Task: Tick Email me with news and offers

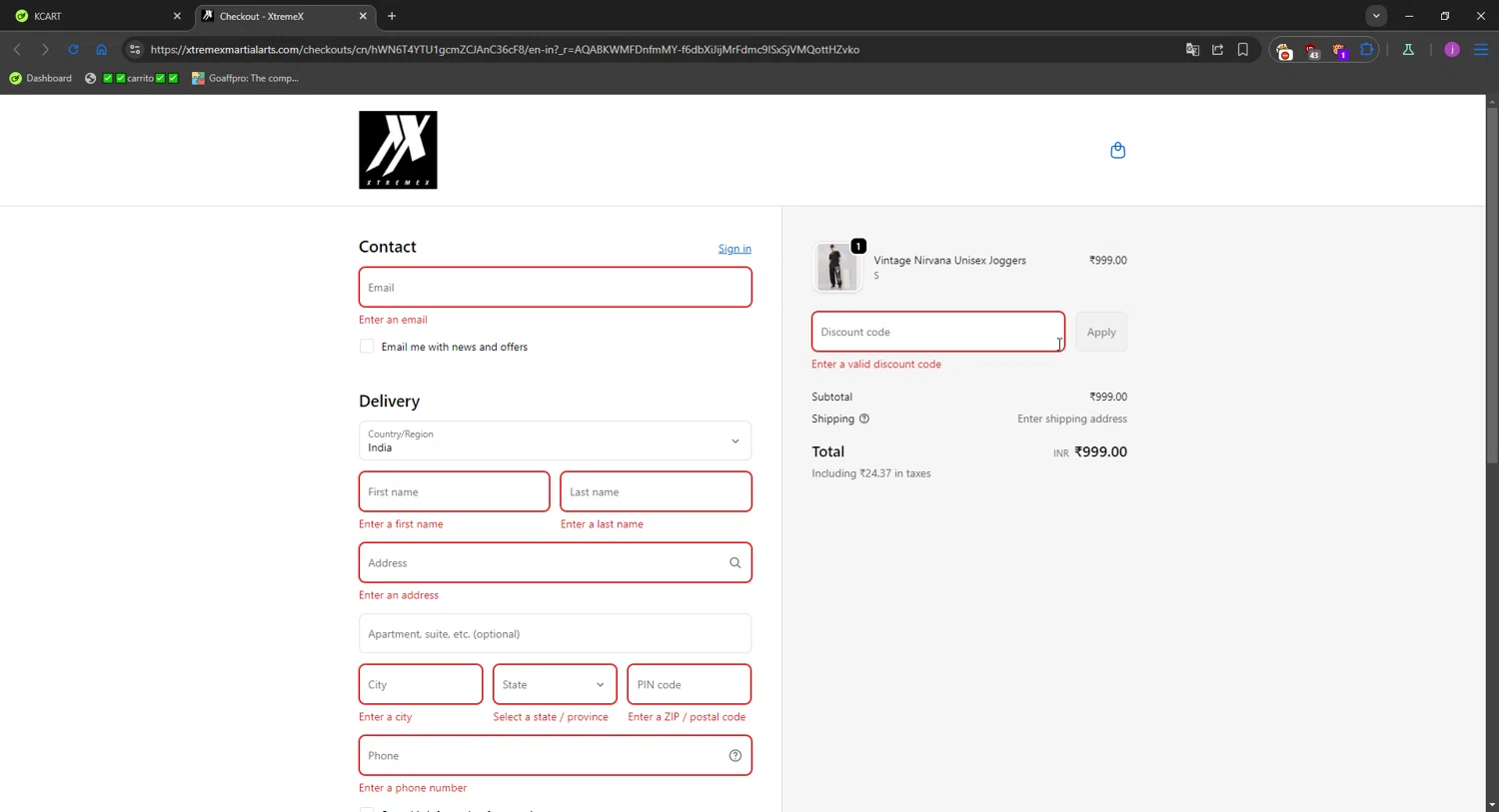Action: click(x=367, y=347)
